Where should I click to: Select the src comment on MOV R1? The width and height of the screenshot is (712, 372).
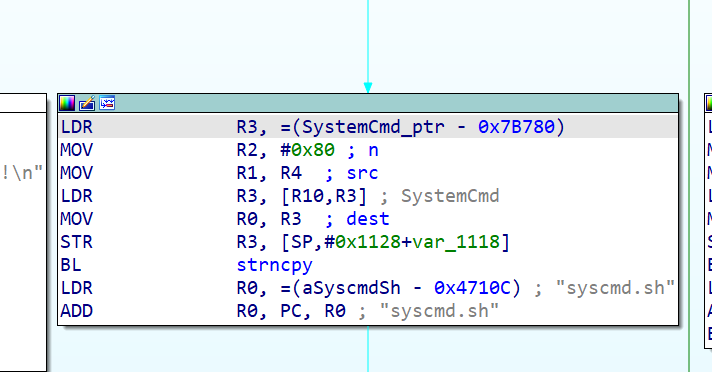(362, 173)
